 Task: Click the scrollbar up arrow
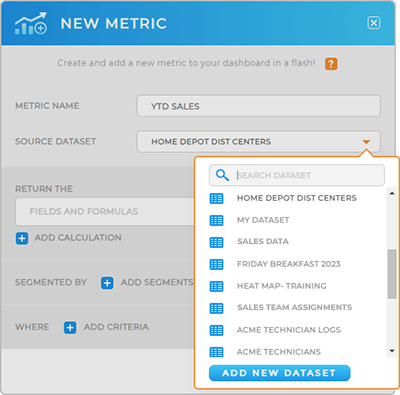tap(392, 193)
